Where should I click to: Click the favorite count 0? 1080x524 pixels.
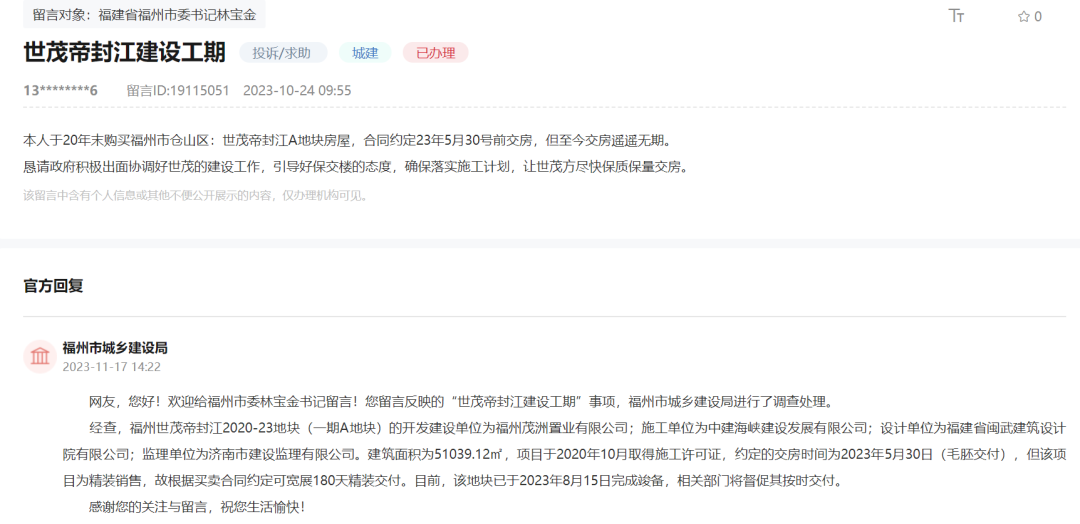[1038, 17]
